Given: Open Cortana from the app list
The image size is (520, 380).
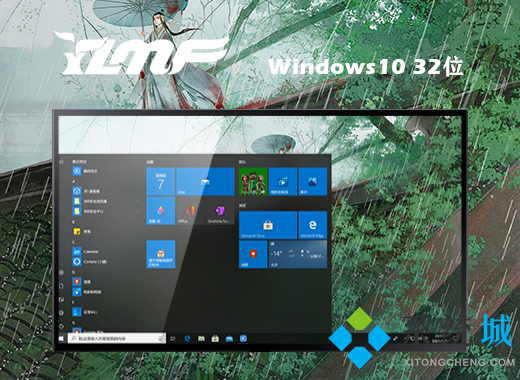Looking at the screenshot, I should tap(90, 261).
